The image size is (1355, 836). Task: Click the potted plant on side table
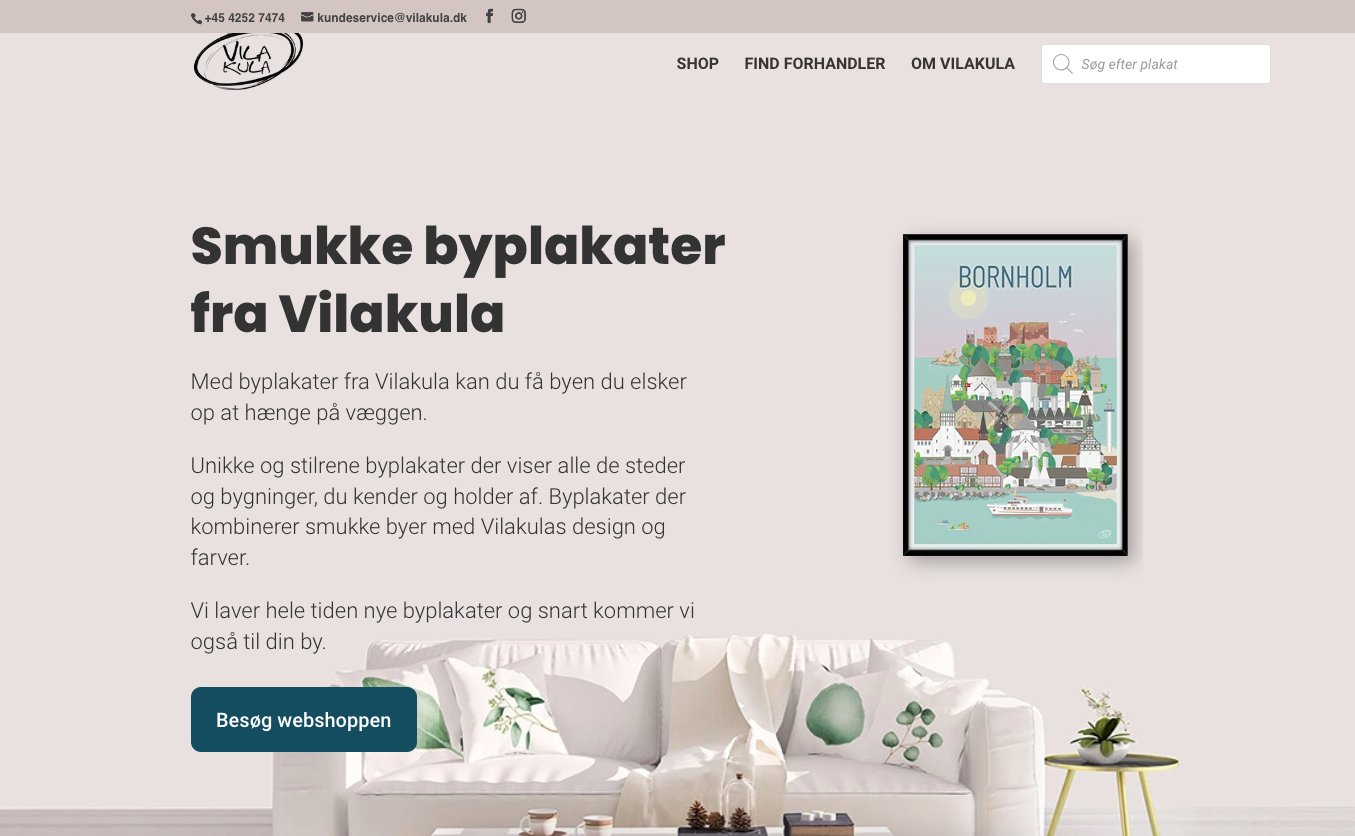tap(1104, 726)
